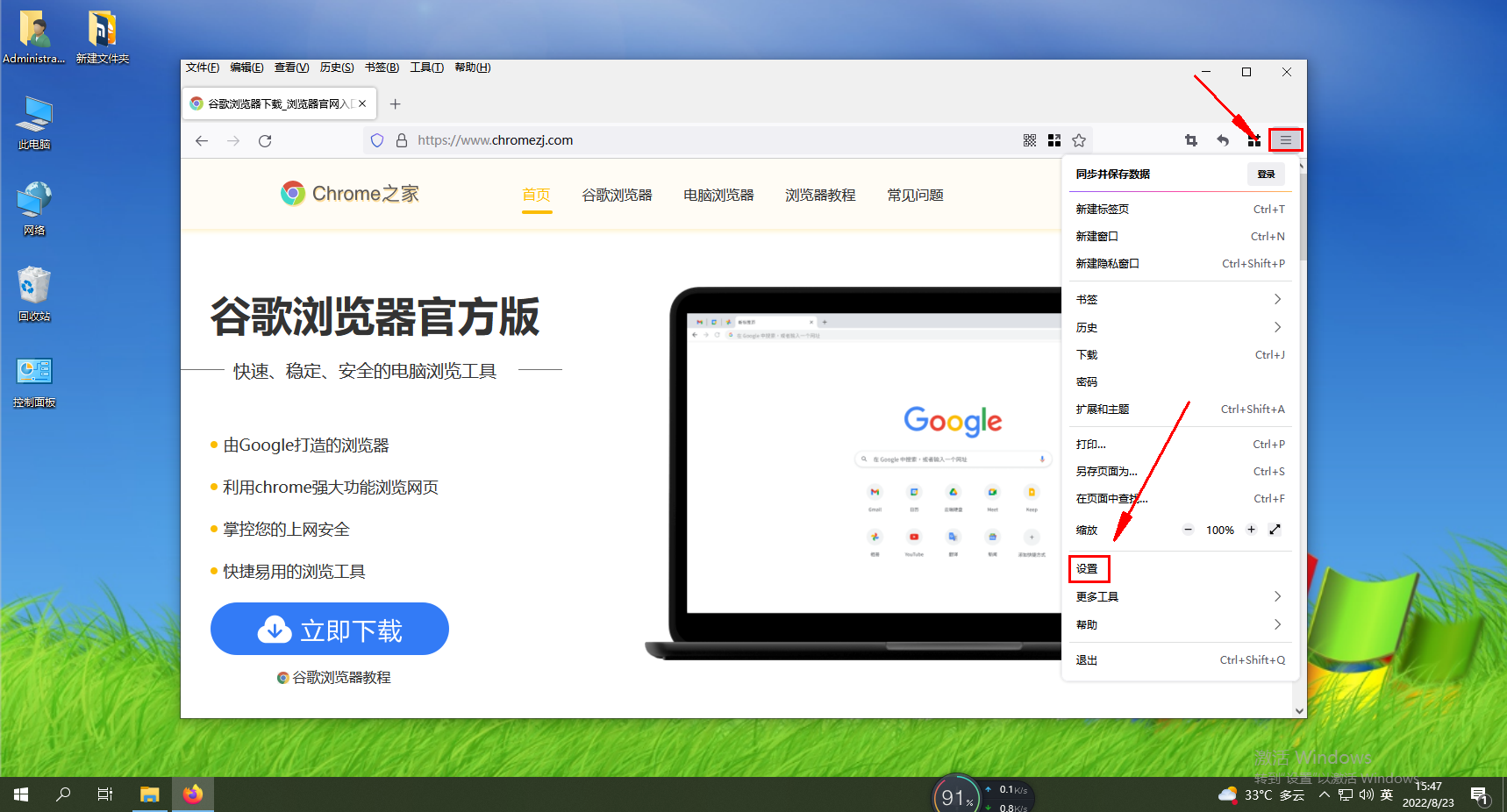The image size is (1507, 812).
Task: Open the 帮助(H) menu bar item
Action: (472, 68)
